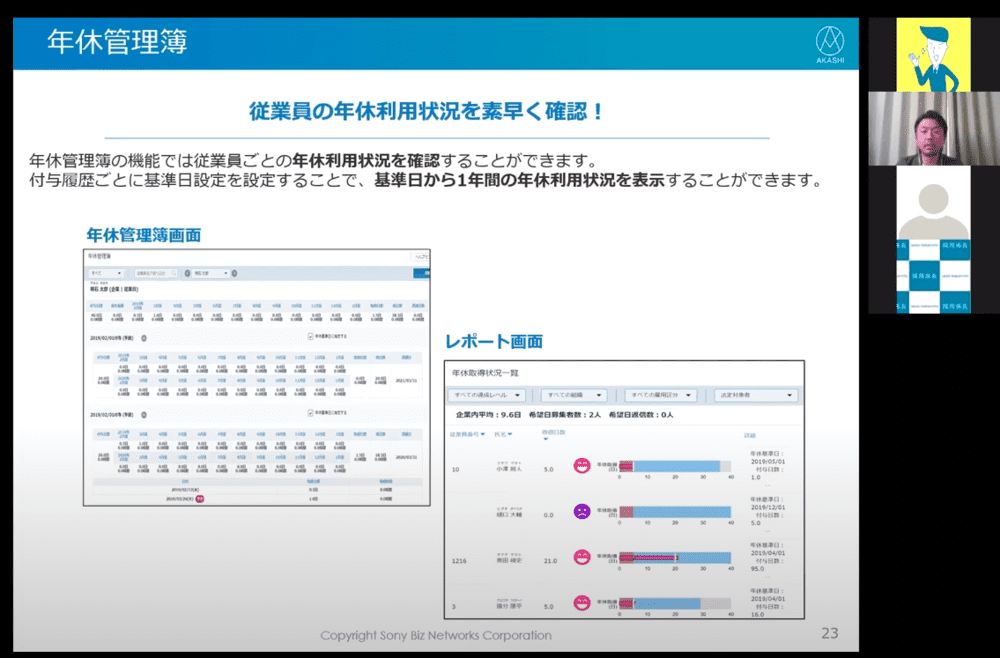Toggle the second 年休基準日 checkbox
This screenshot has height=658, width=1000.
pyautogui.click(x=311, y=412)
